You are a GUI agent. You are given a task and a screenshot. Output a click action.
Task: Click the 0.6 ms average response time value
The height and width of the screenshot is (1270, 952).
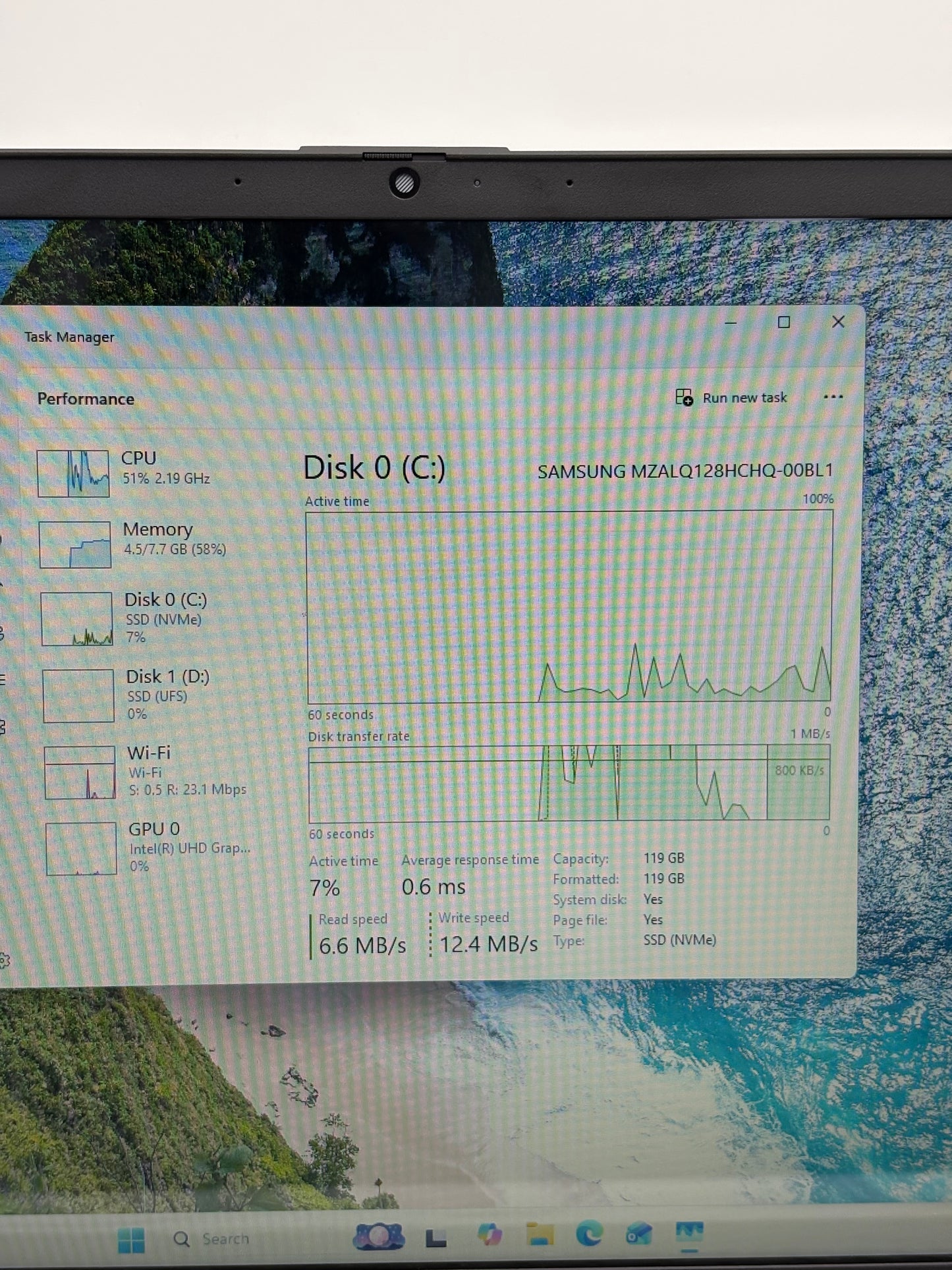434,887
